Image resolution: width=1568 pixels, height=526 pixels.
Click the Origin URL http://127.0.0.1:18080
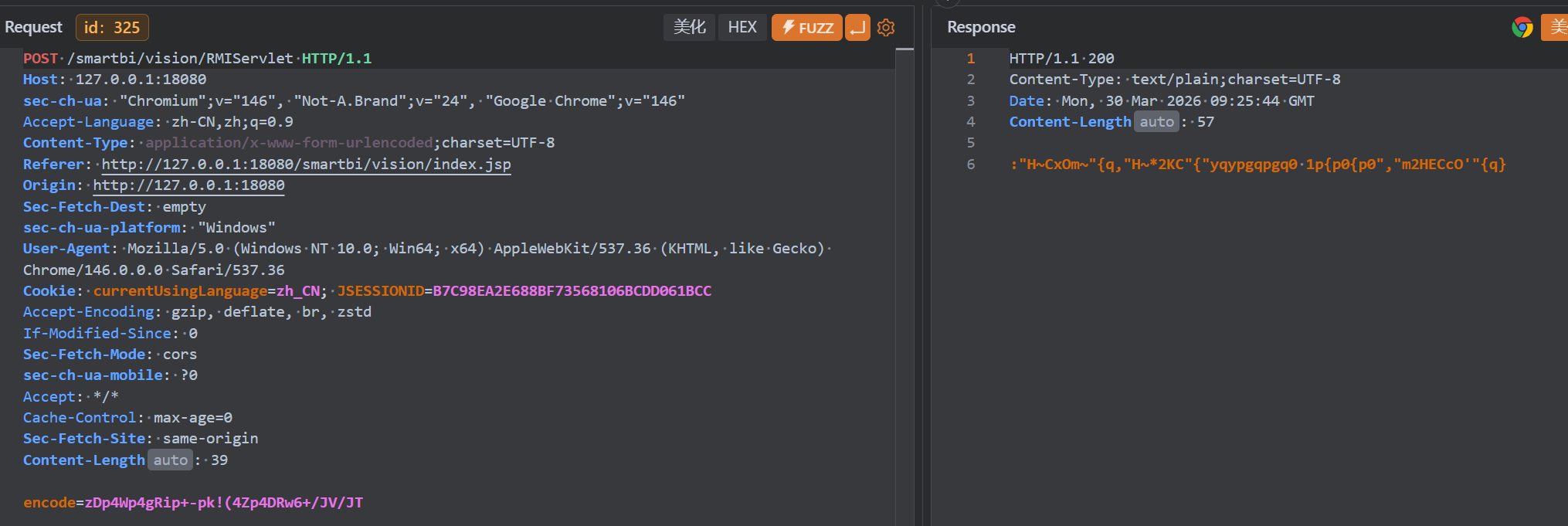click(188, 185)
